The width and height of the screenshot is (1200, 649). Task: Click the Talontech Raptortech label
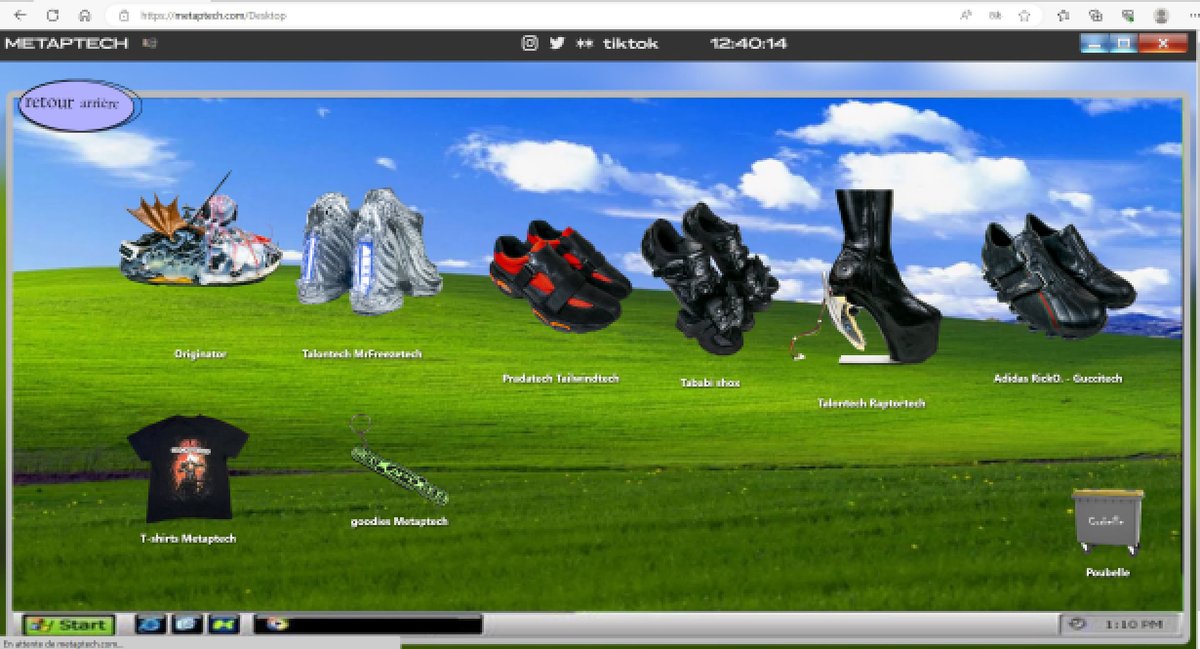pos(871,403)
